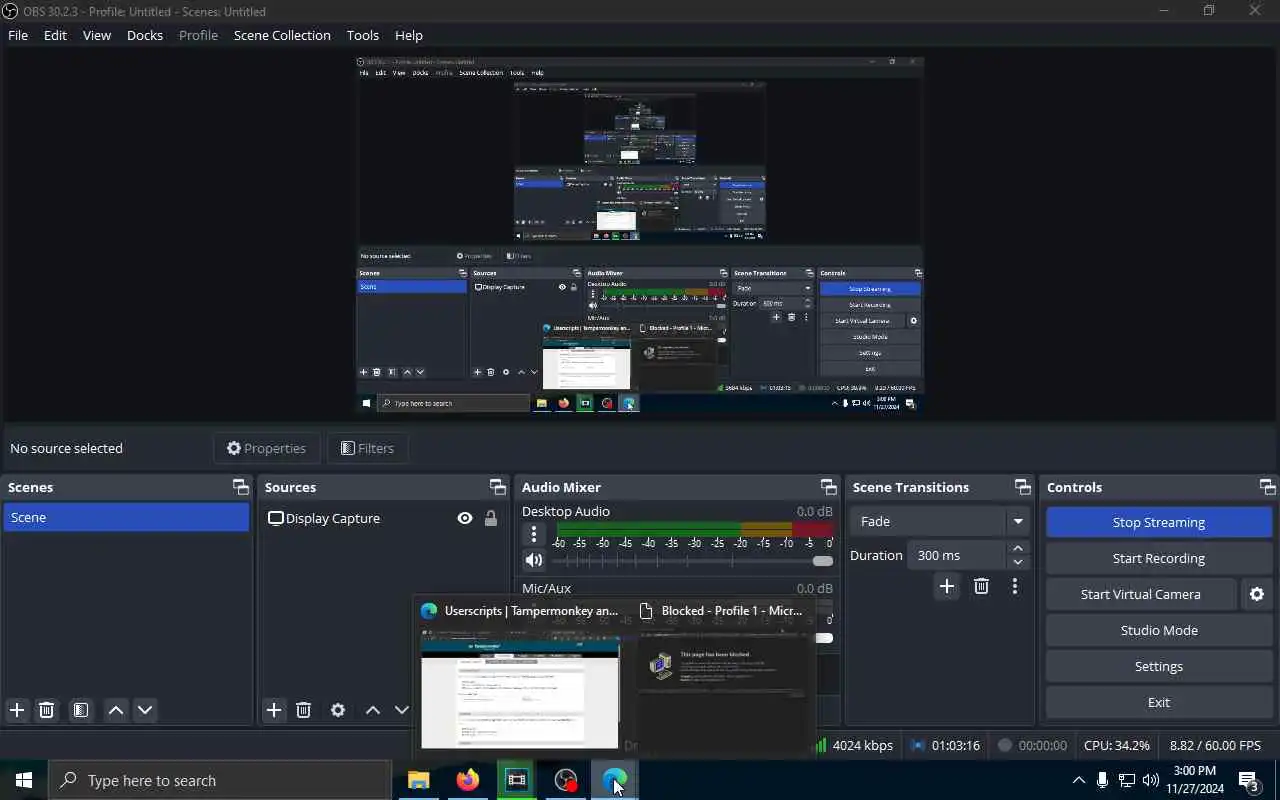Mute Desktop Audio speaker icon
1280x800 pixels.
point(534,560)
